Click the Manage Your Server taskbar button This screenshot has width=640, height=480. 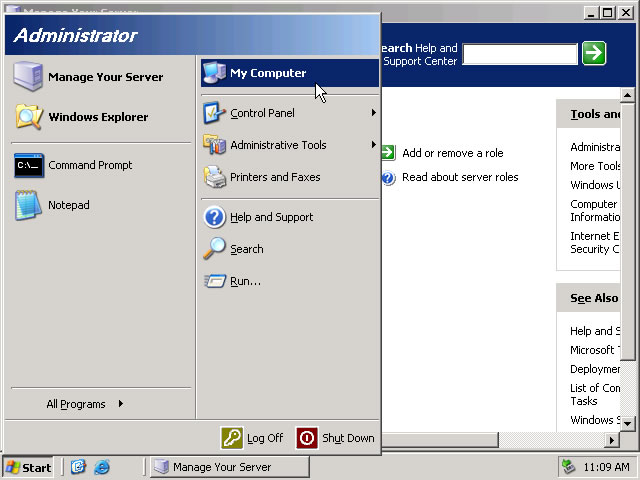tap(230, 467)
